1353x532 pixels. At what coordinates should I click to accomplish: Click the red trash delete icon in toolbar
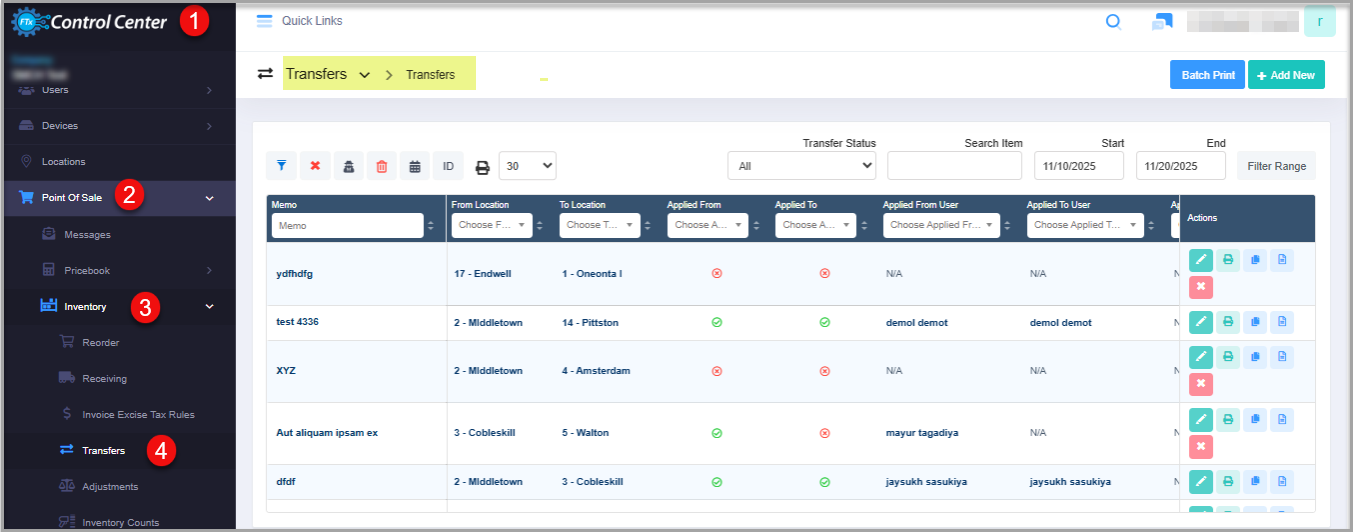click(x=381, y=166)
